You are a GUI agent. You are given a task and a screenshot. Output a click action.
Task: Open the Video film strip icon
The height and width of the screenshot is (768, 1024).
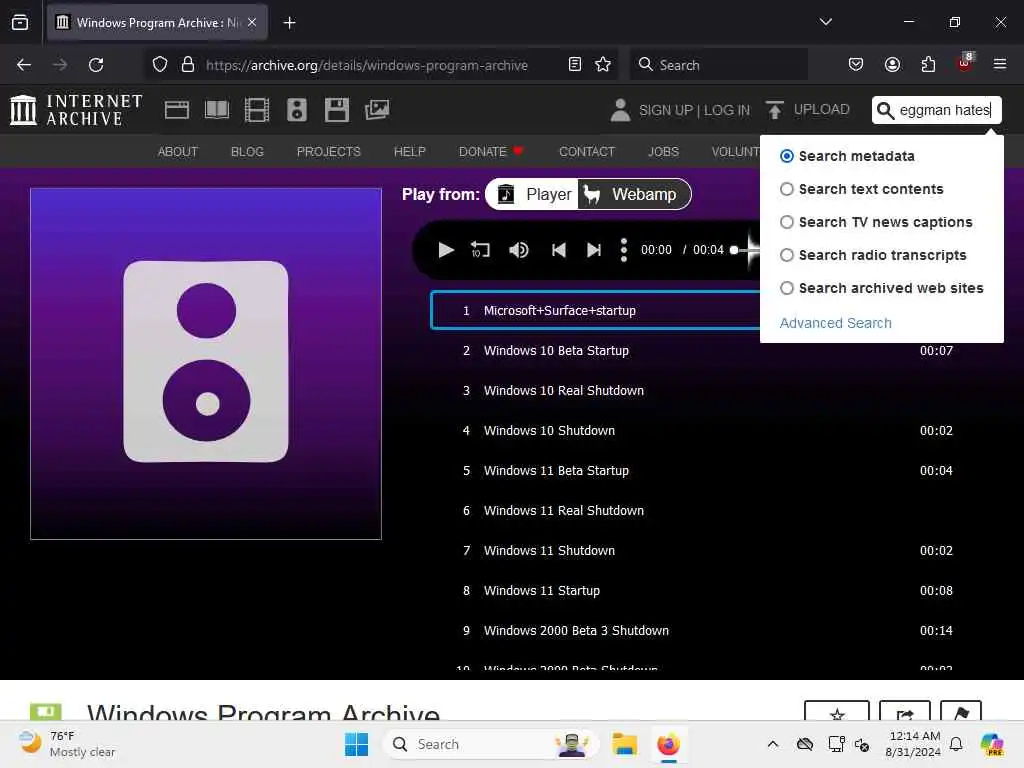257,110
